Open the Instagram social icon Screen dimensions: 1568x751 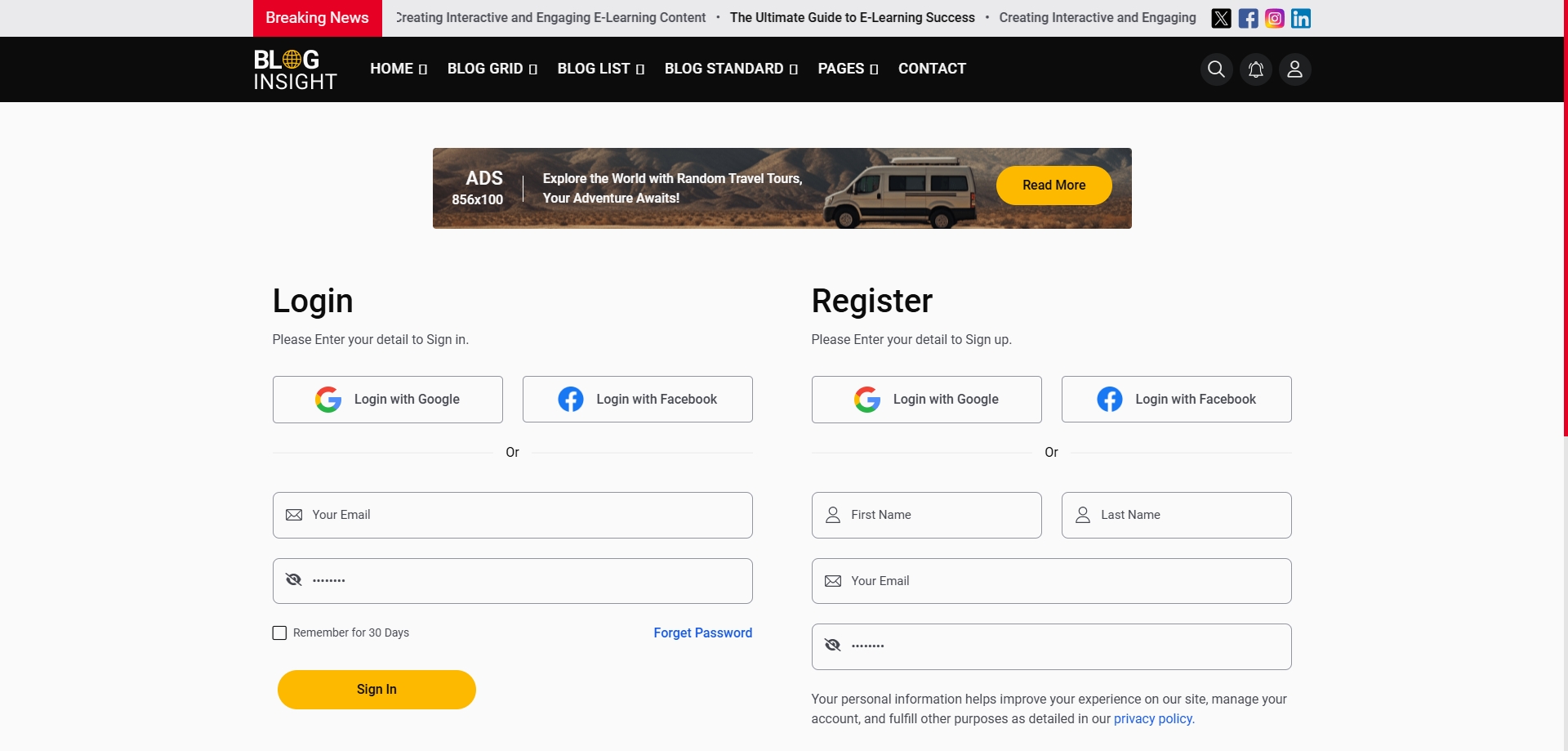(x=1274, y=18)
